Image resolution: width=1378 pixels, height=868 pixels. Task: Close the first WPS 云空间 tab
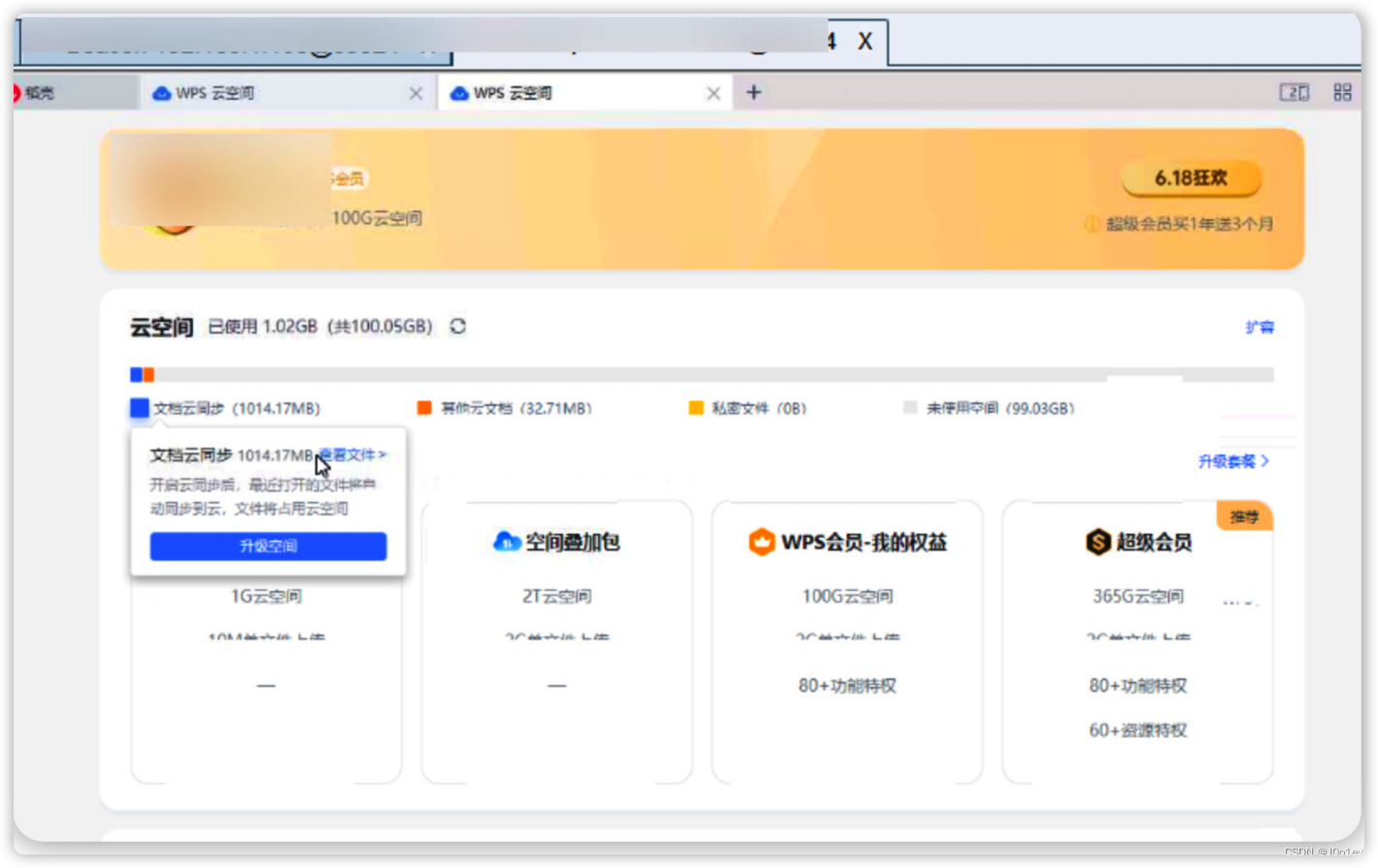tap(416, 93)
